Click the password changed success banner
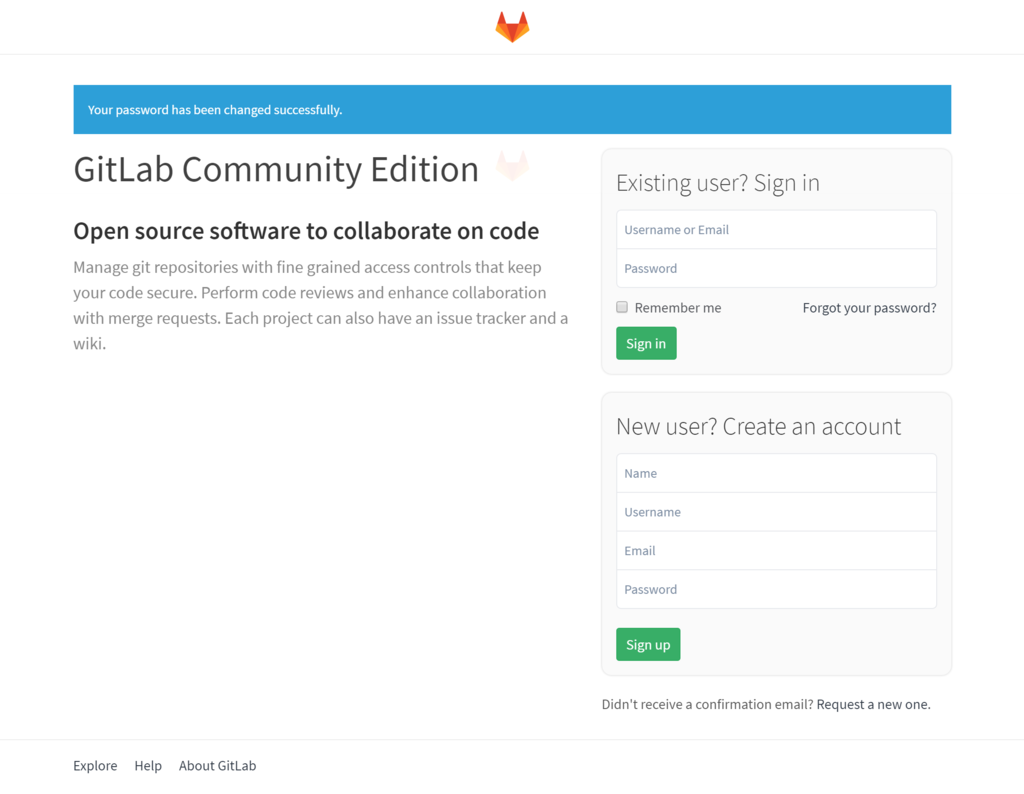The width and height of the screenshot is (1024, 794). [512, 110]
